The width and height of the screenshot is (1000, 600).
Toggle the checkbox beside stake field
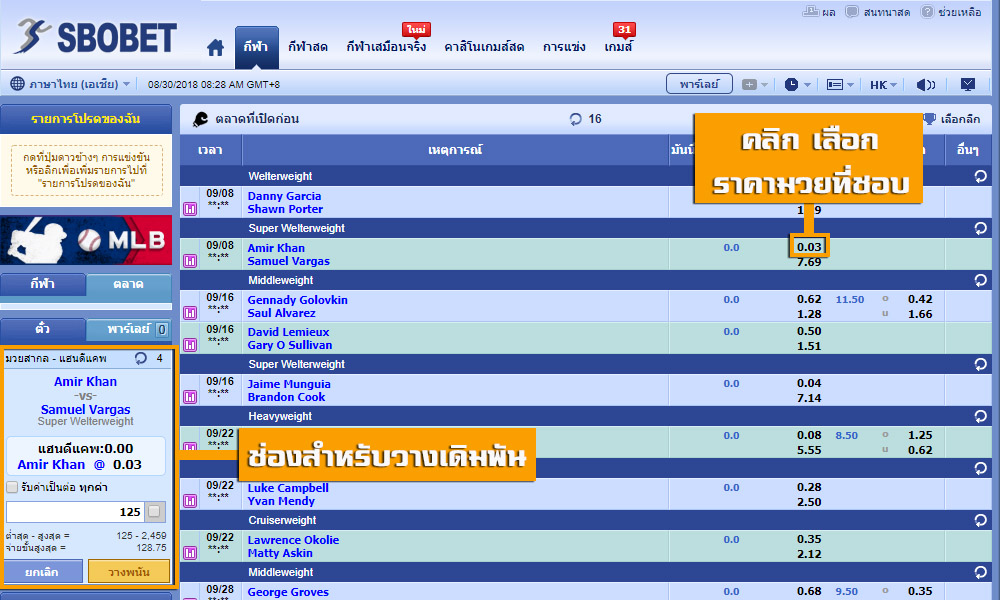[x=154, y=511]
